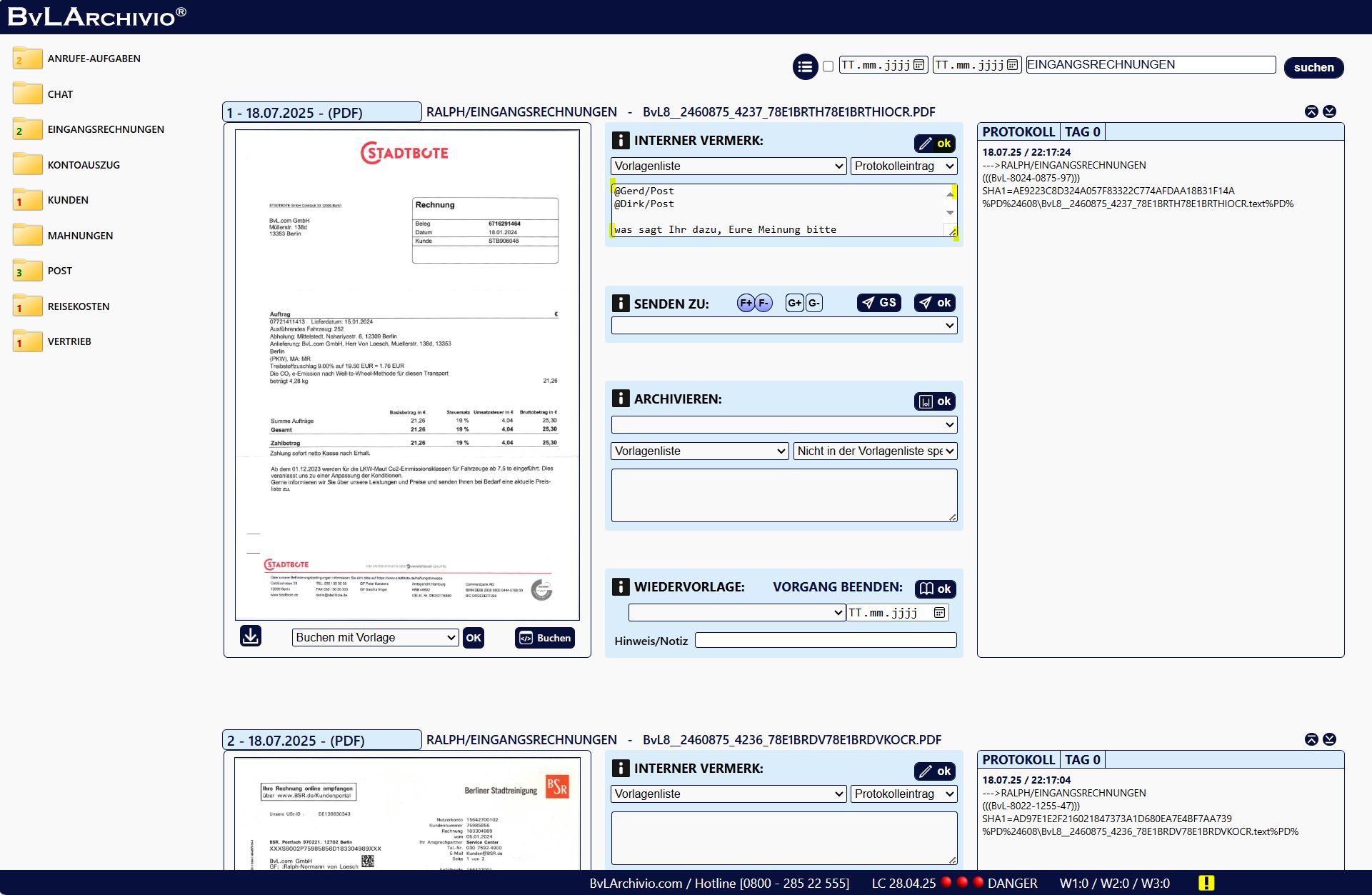
Task: Click the list menu icon beside search
Action: 805,67
